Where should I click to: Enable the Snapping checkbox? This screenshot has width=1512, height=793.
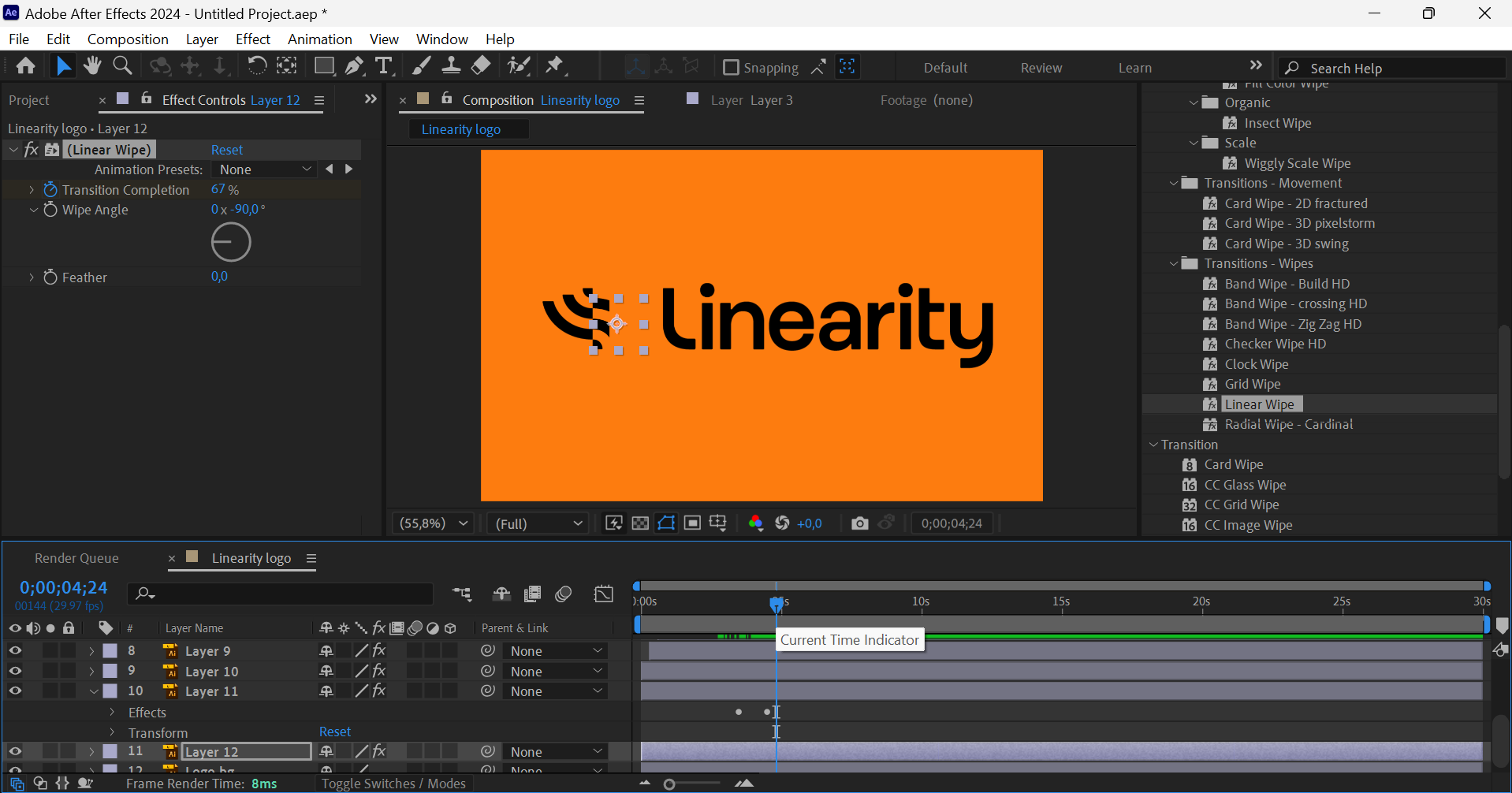pyautogui.click(x=731, y=68)
